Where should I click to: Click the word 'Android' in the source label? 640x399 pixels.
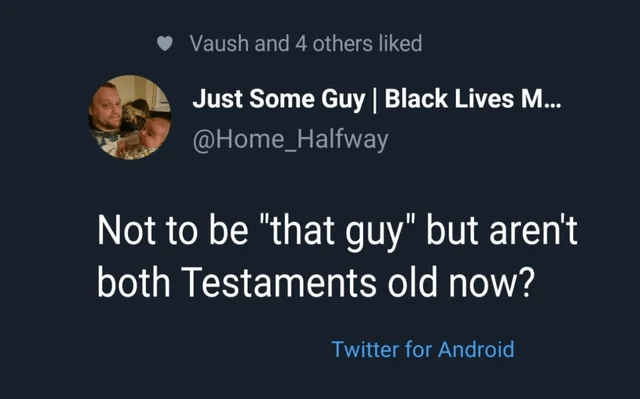coord(476,349)
